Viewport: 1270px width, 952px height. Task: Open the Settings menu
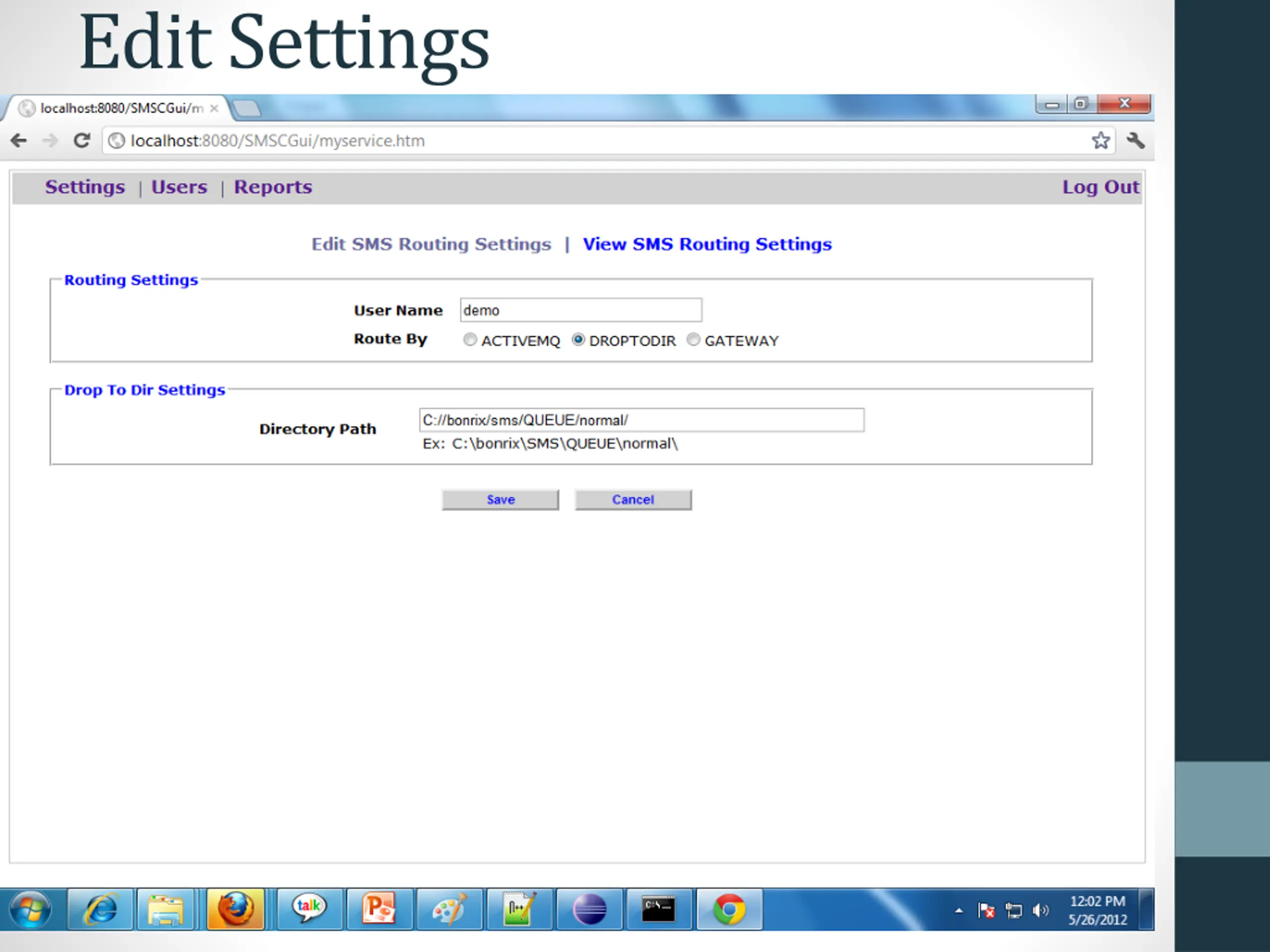click(85, 187)
